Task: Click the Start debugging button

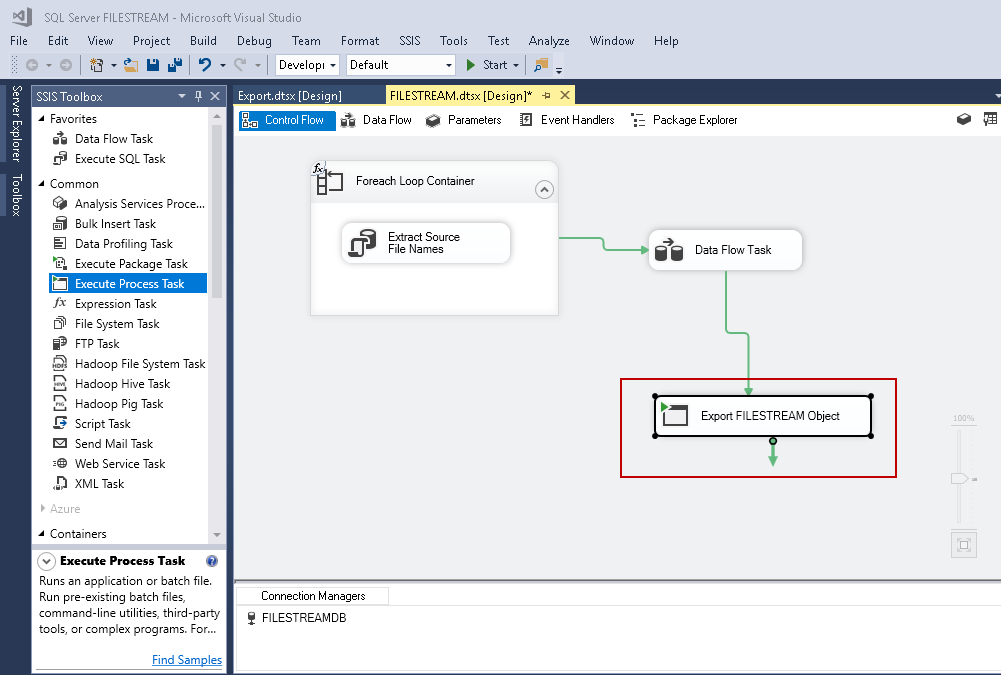Action: coord(486,65)
